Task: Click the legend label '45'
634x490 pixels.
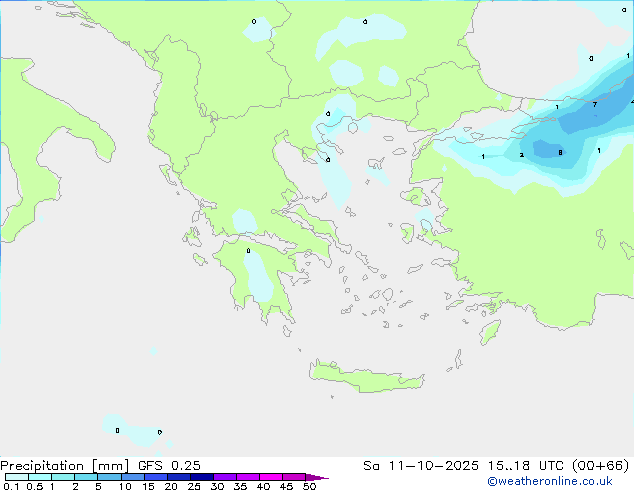Action: 286,486
